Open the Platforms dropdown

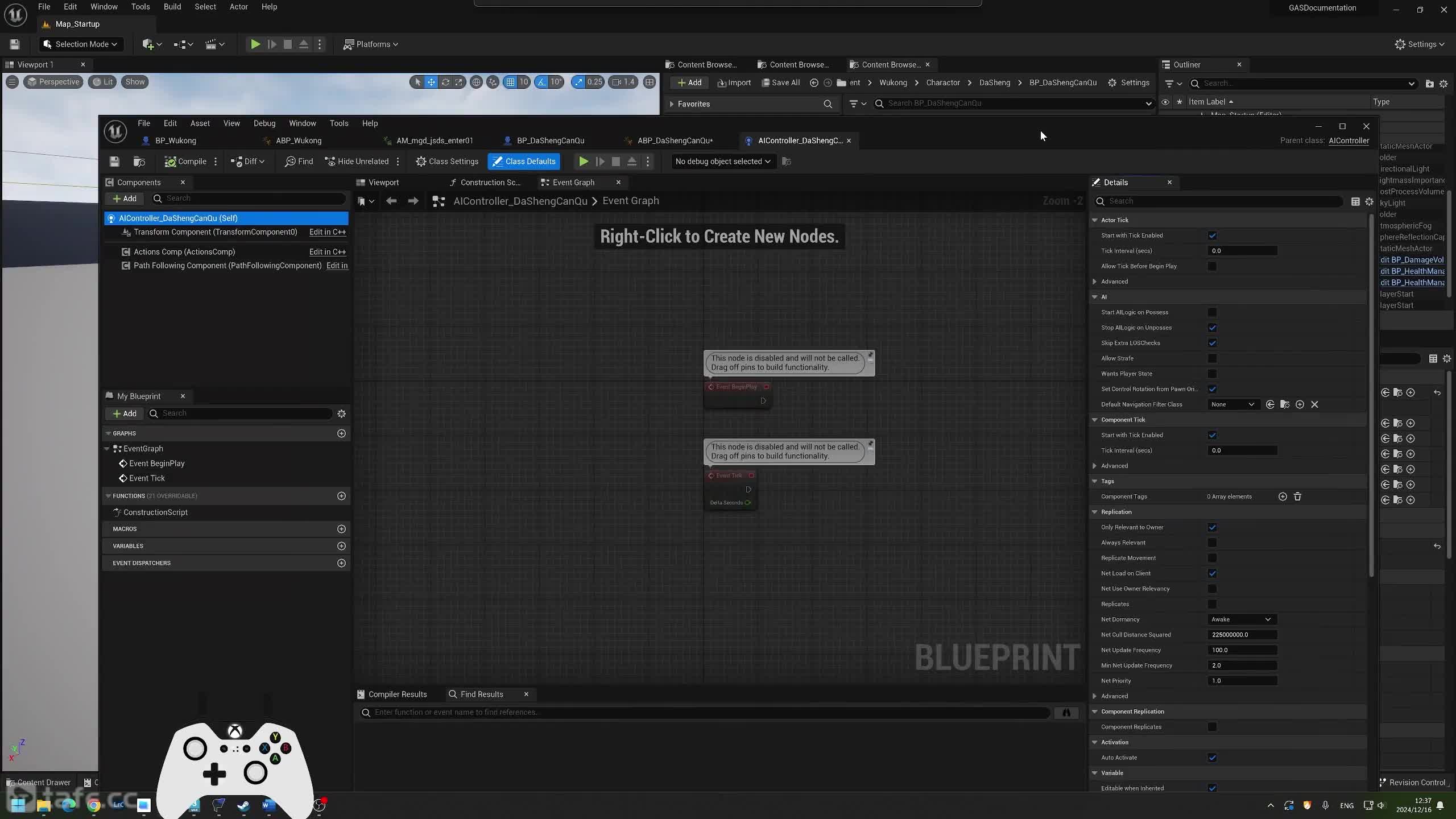[x=371, y=44]
